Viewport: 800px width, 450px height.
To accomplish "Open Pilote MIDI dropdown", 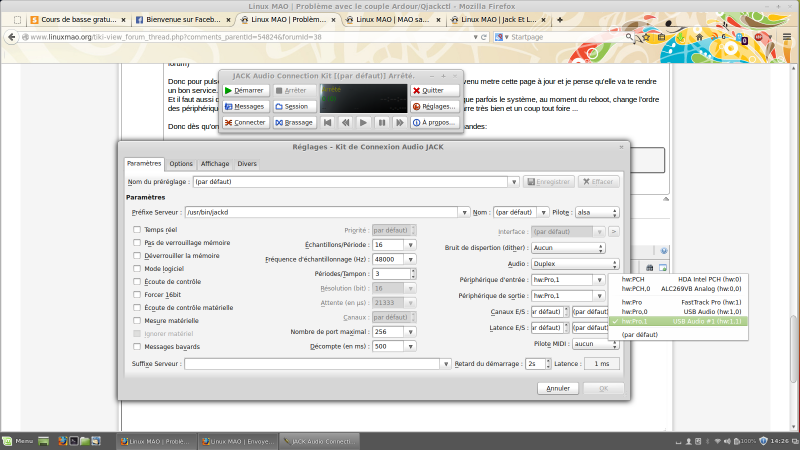I will point(595,344).
